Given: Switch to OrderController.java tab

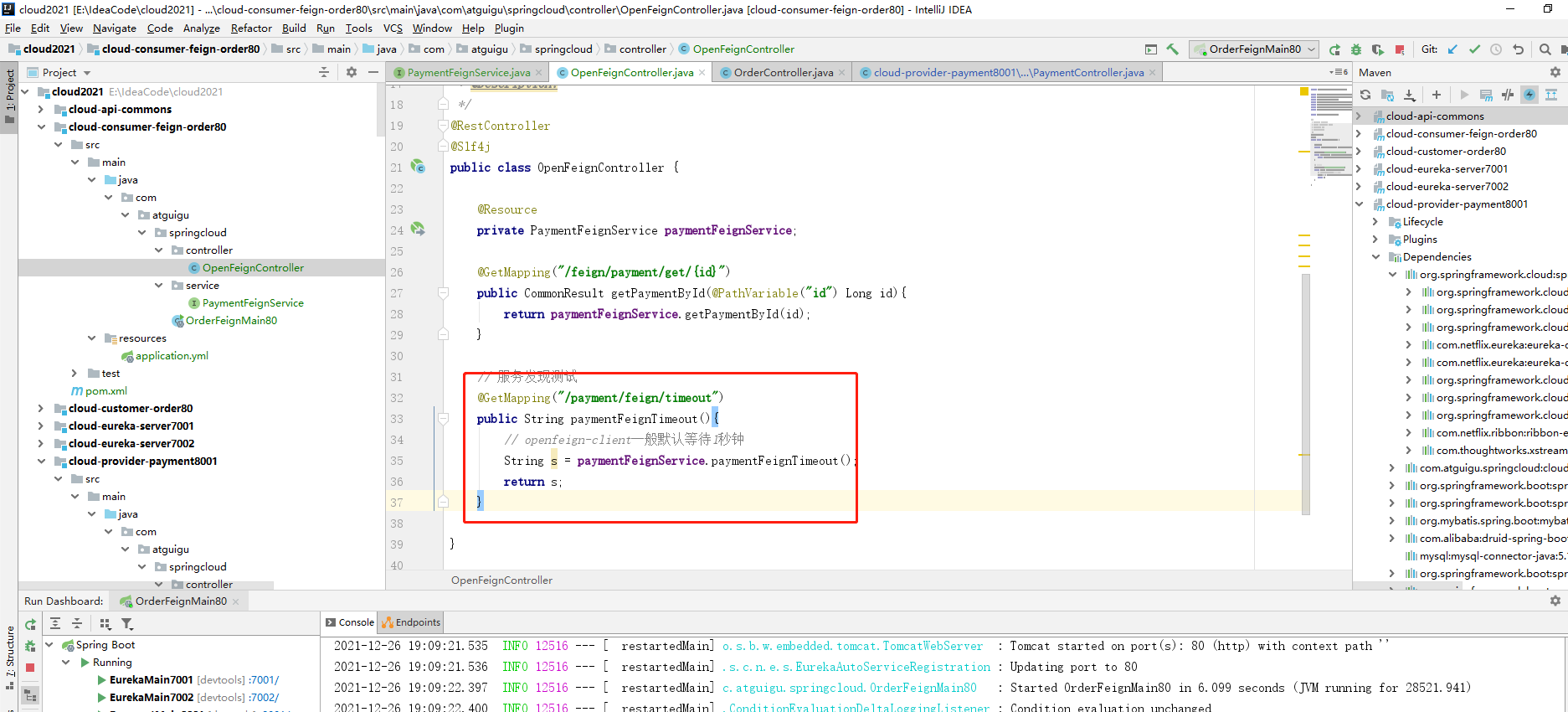Looking at the screenshot, I should tap(784, 73).
